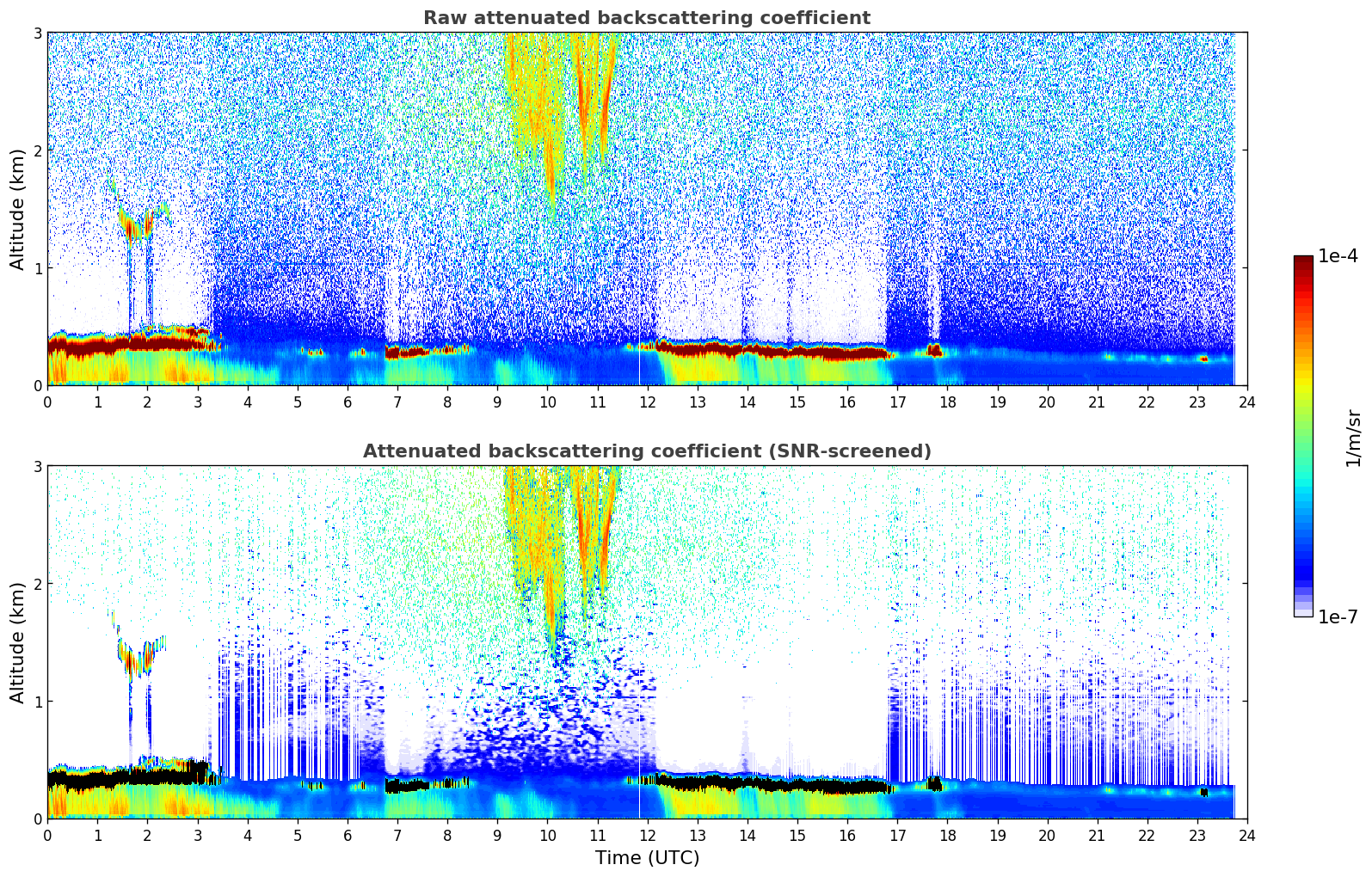Click the "Time (UTC)" x-axis label
Viewport: 1372px width, 877px height.
[x=647, y=858]
